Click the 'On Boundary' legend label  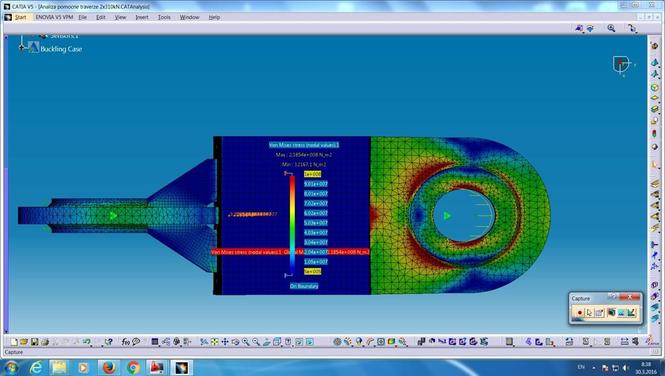[304, 286]
